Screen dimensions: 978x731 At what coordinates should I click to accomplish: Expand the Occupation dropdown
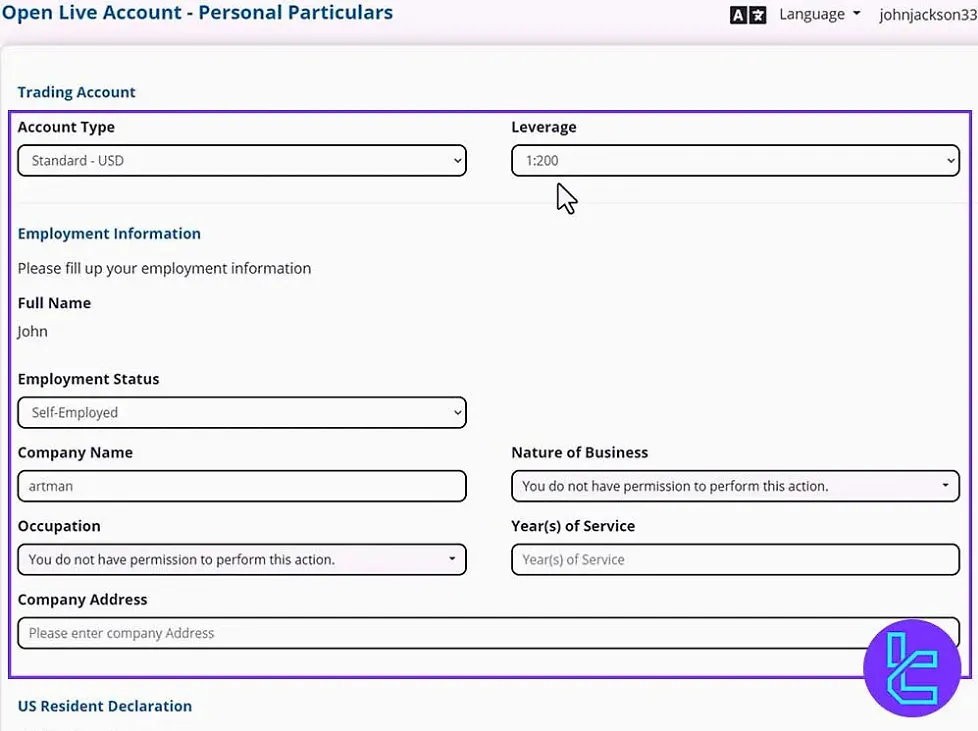[x=242, y=560]
